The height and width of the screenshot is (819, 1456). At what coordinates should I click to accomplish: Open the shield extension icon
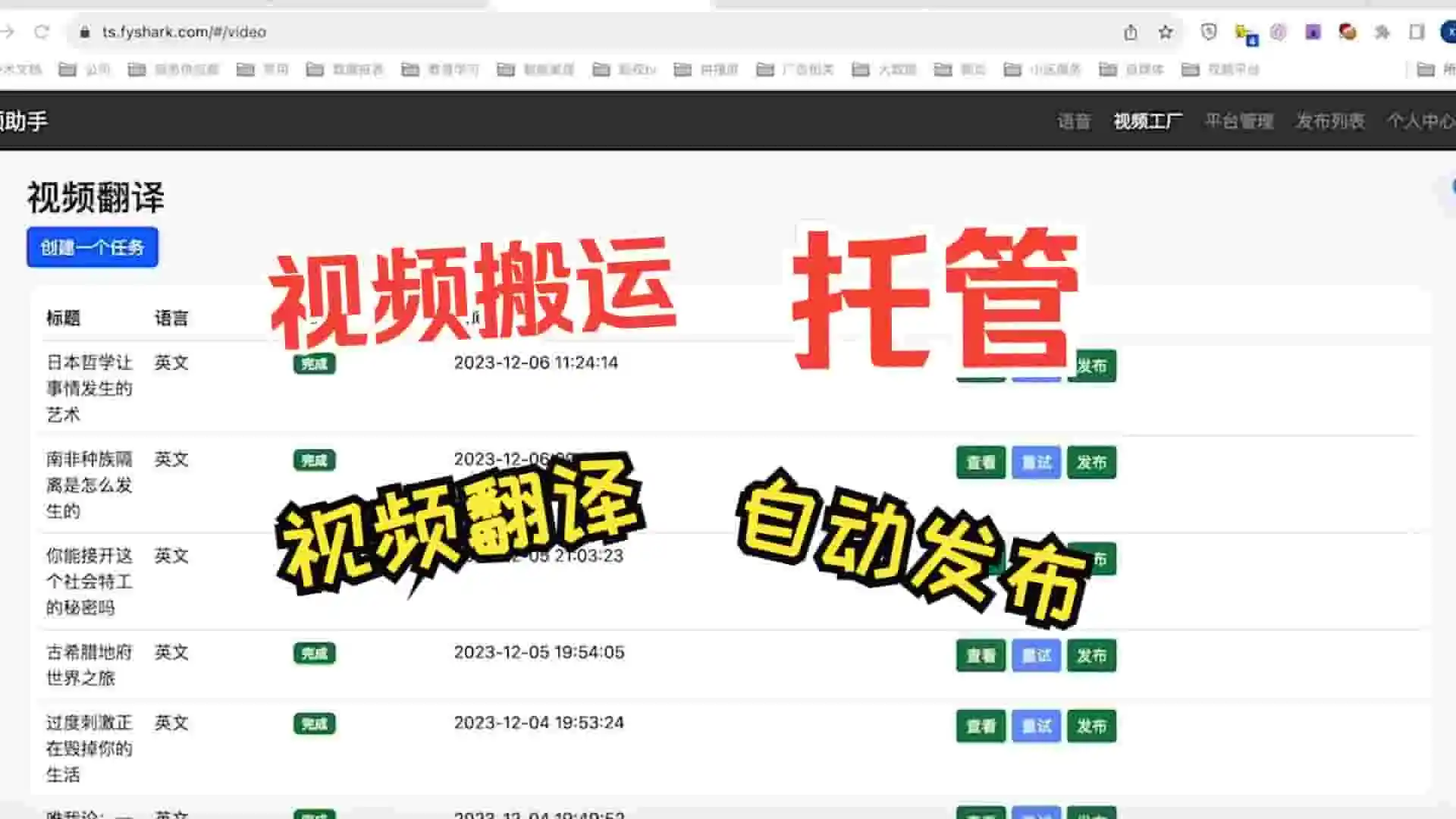(x=1209, y=32)
